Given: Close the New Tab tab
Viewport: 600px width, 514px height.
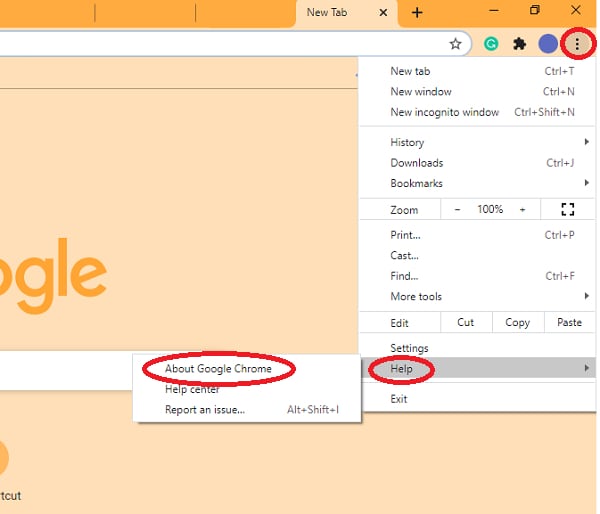Looking at the screenshot, I should point(383,13).
